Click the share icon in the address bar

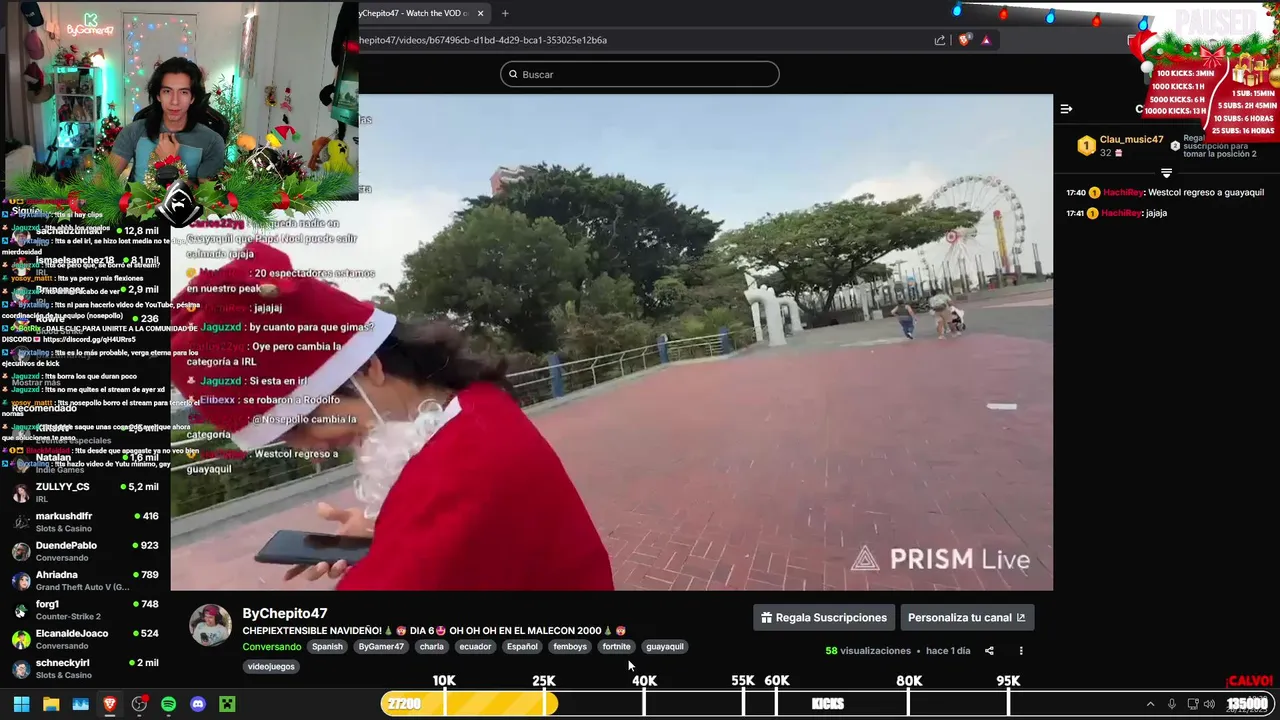coord(940,40)
